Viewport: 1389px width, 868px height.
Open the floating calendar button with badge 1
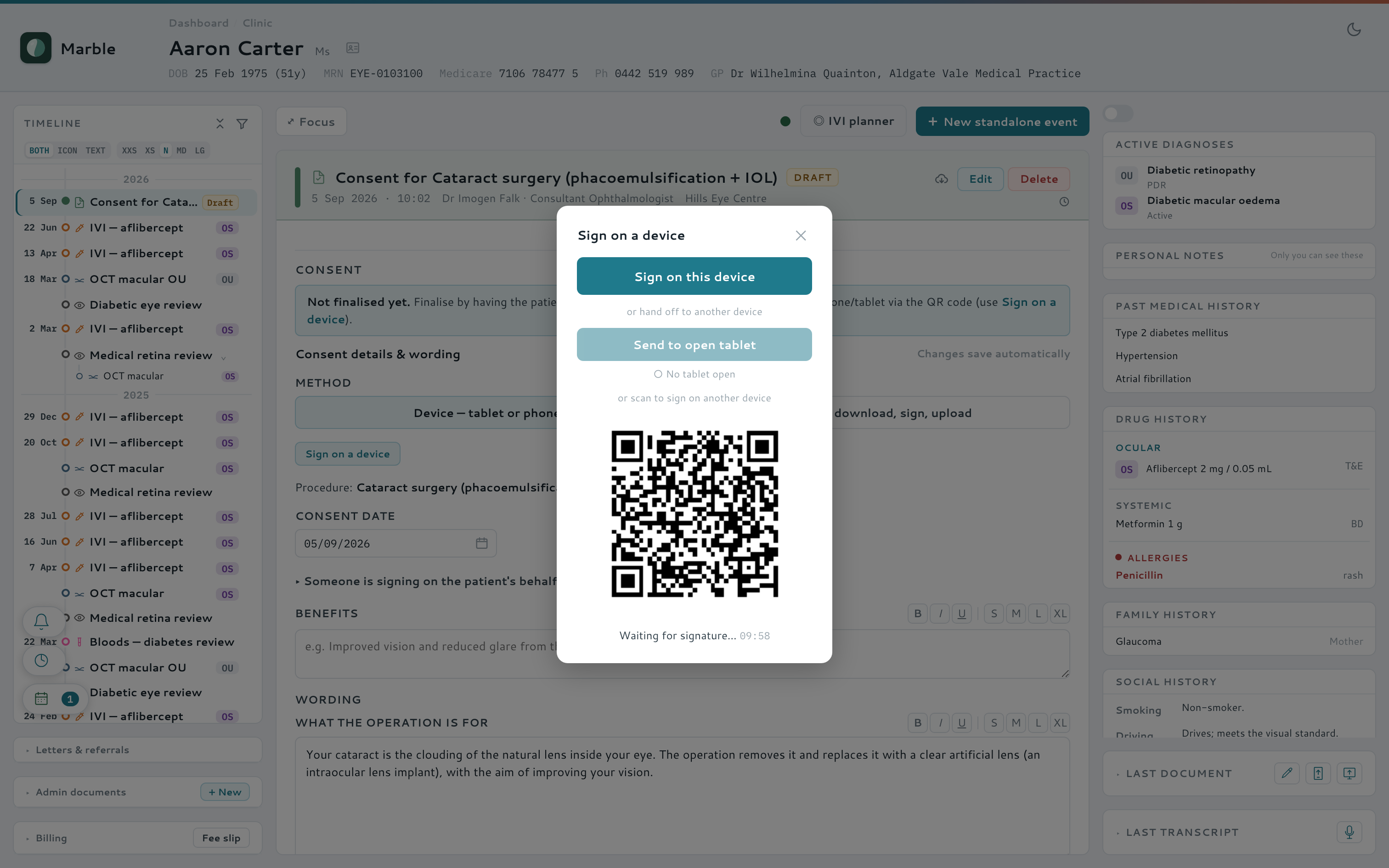(55, 699)
